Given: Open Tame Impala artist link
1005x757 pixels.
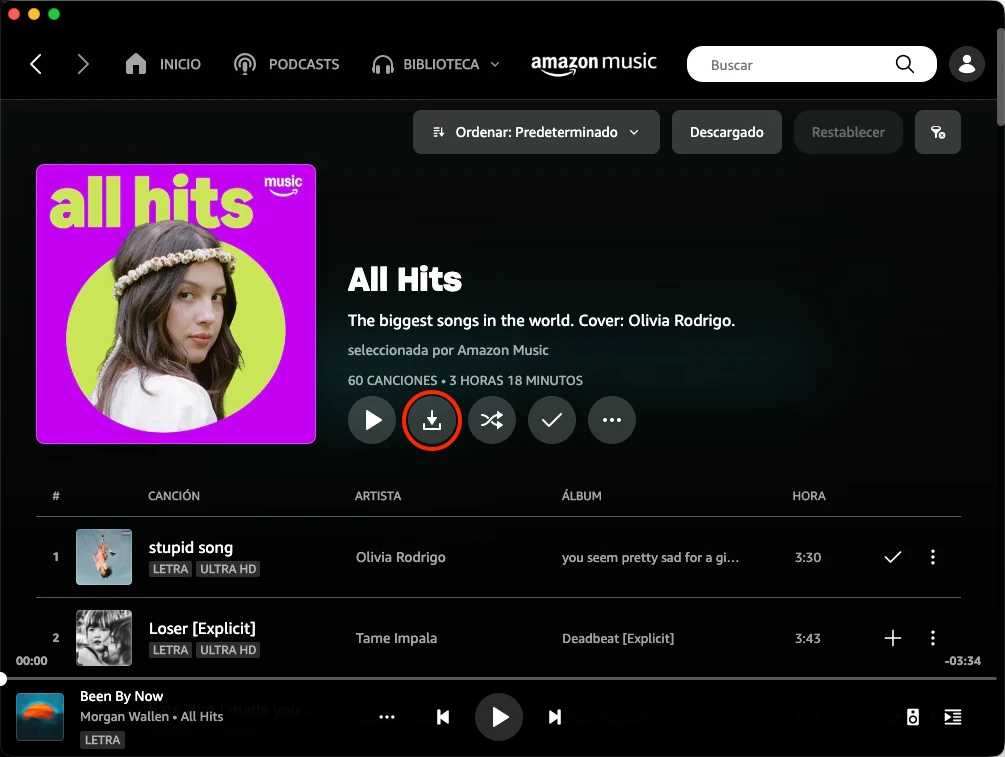Looking at the screenshot, I should (x=396, y=638).
